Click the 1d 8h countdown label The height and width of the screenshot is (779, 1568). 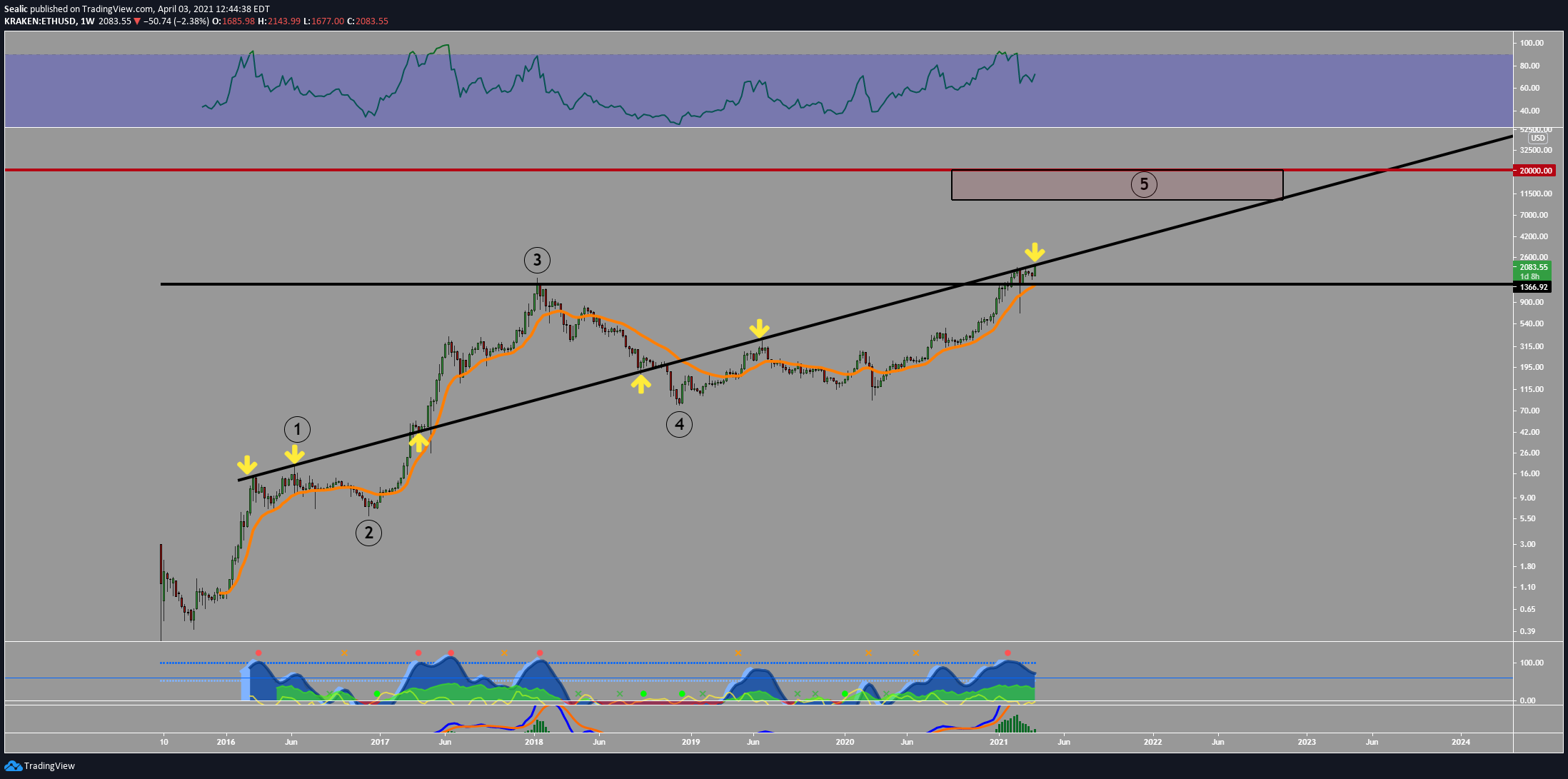click(1529, 276)
